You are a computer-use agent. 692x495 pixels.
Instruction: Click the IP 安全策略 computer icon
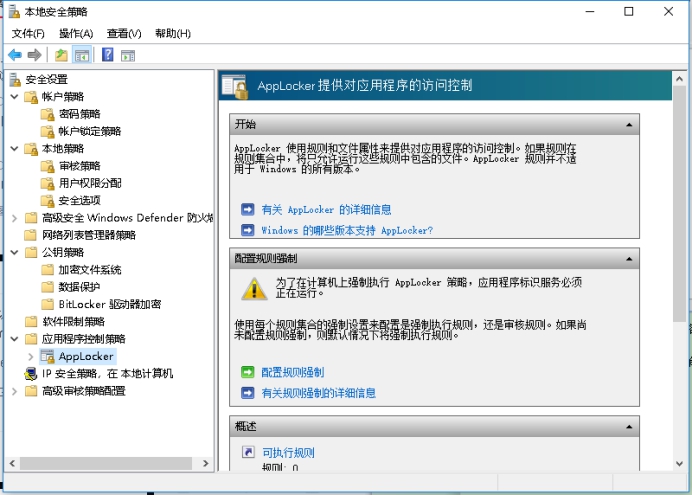coord(30,374)
